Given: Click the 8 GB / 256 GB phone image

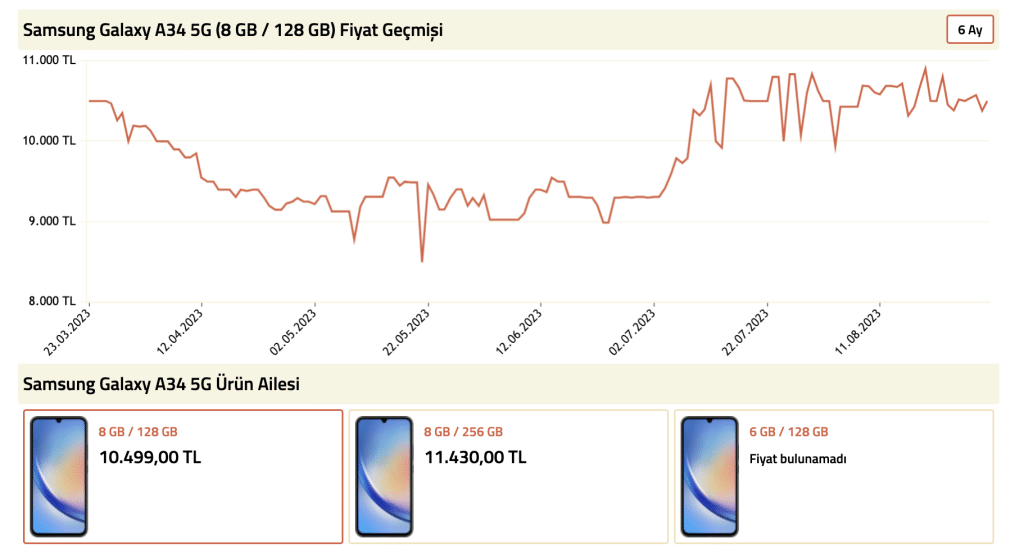Looking at the screenshot, I should (x=384, y=477).
